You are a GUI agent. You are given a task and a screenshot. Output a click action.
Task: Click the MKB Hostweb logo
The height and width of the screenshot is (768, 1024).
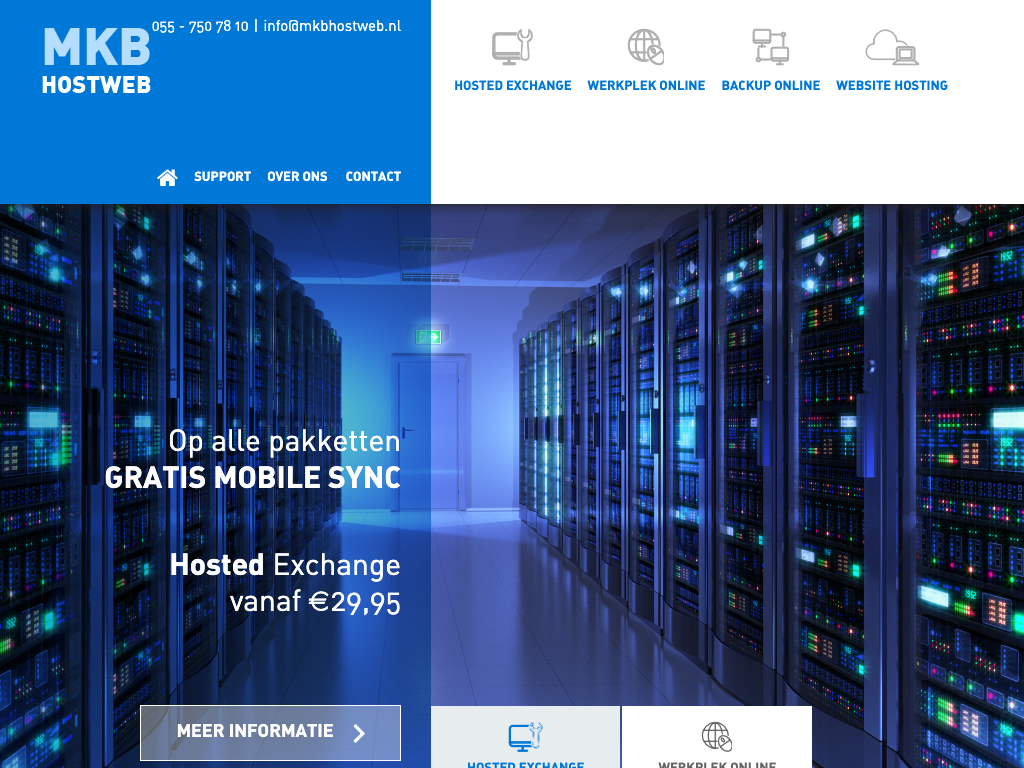[x=96, y=62]
